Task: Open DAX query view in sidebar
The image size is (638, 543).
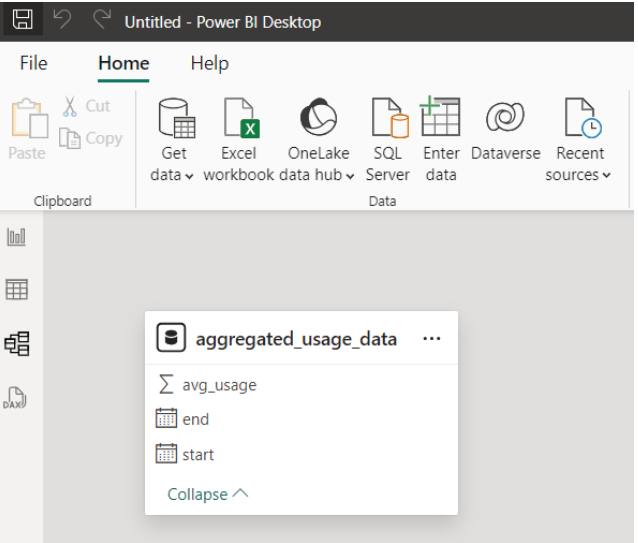Action: 15,397
